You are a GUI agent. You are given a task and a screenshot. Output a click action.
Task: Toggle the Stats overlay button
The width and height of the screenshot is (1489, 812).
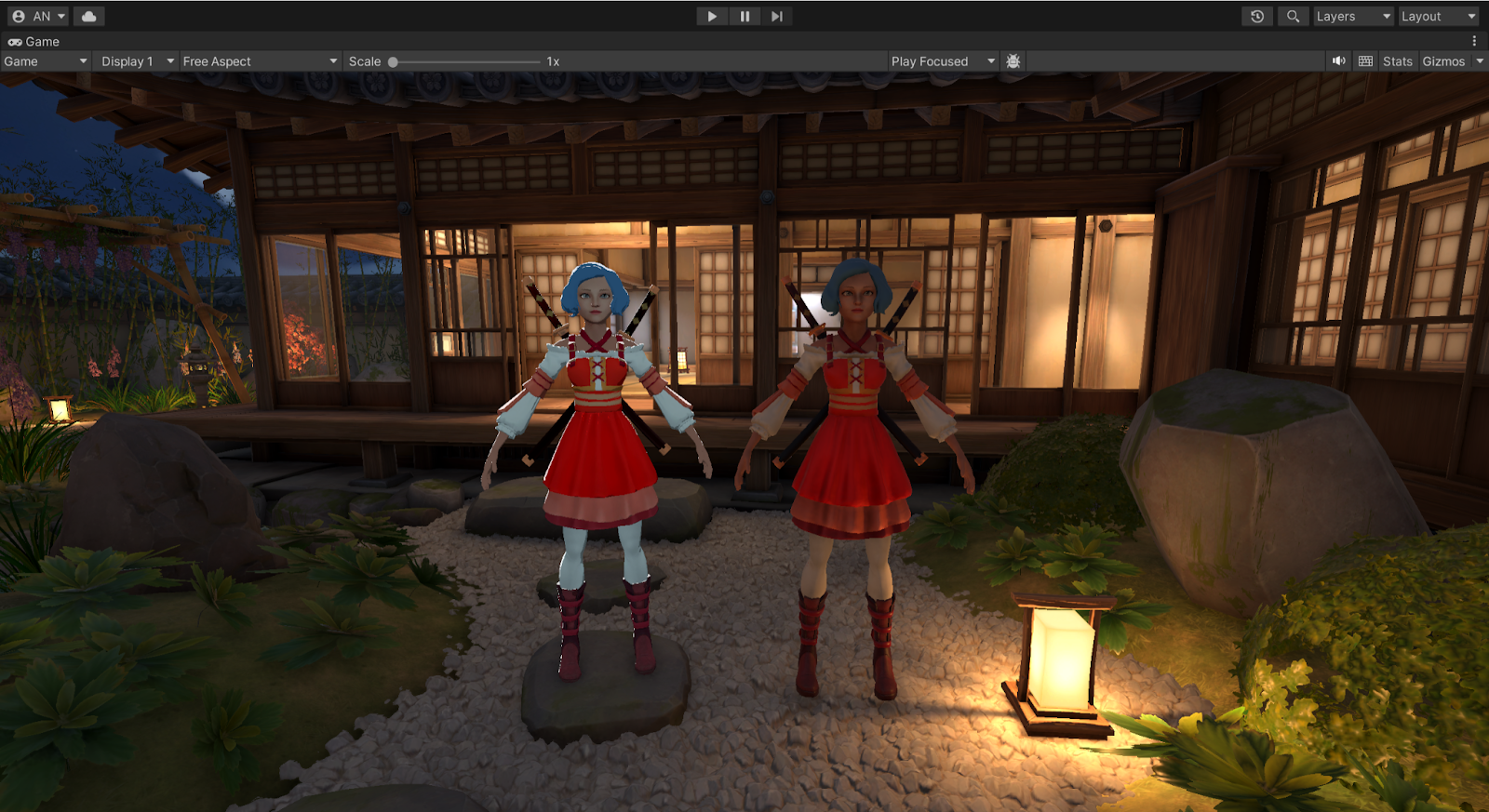click(1397, 61)
